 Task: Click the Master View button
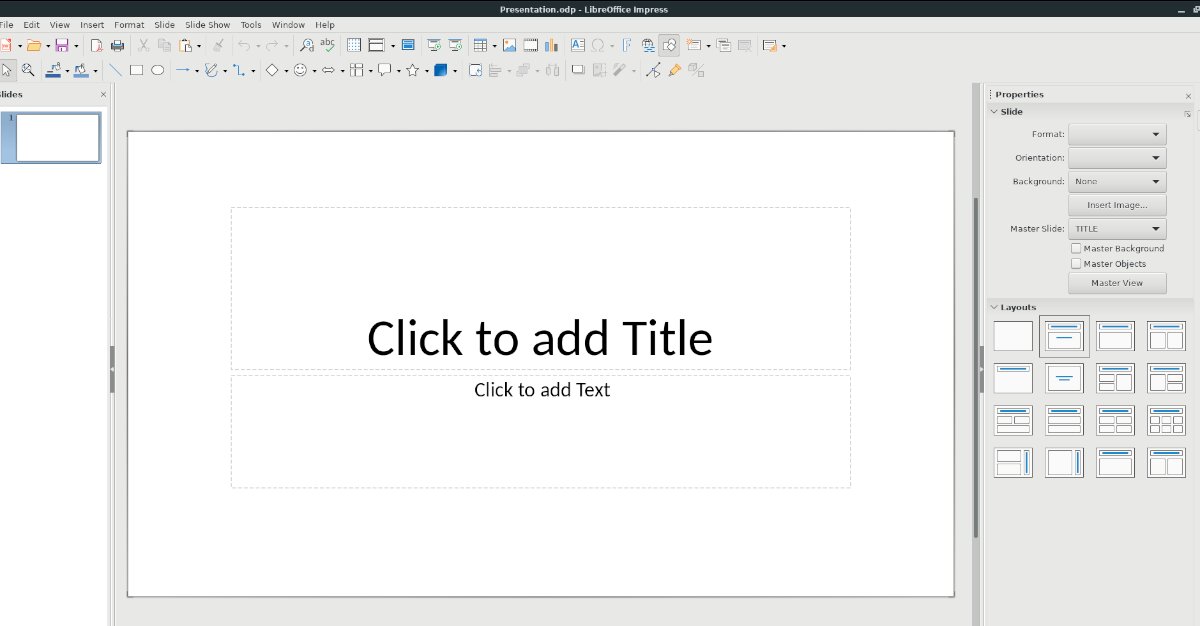pos(1117,283)
